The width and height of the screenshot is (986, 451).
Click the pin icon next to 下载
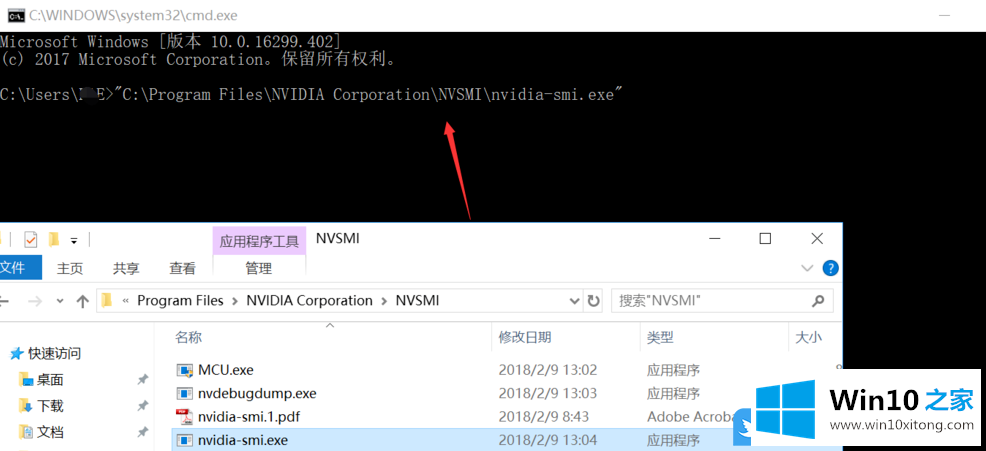(x=143, y=406)
